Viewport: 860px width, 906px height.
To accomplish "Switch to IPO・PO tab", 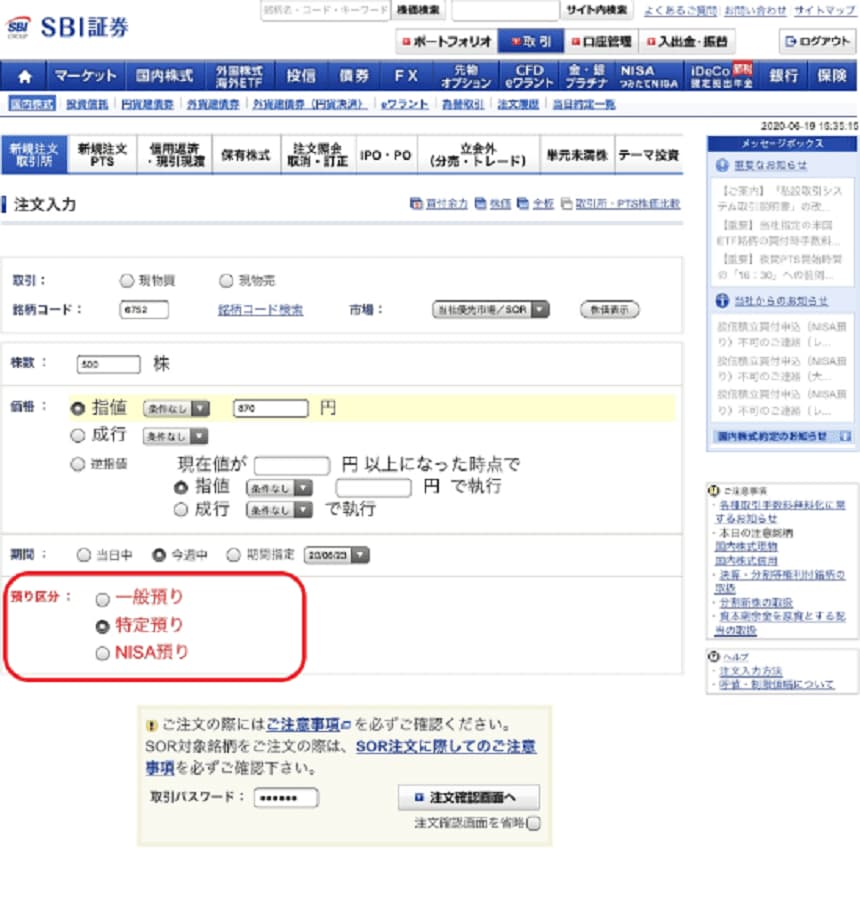I will 385,155.
